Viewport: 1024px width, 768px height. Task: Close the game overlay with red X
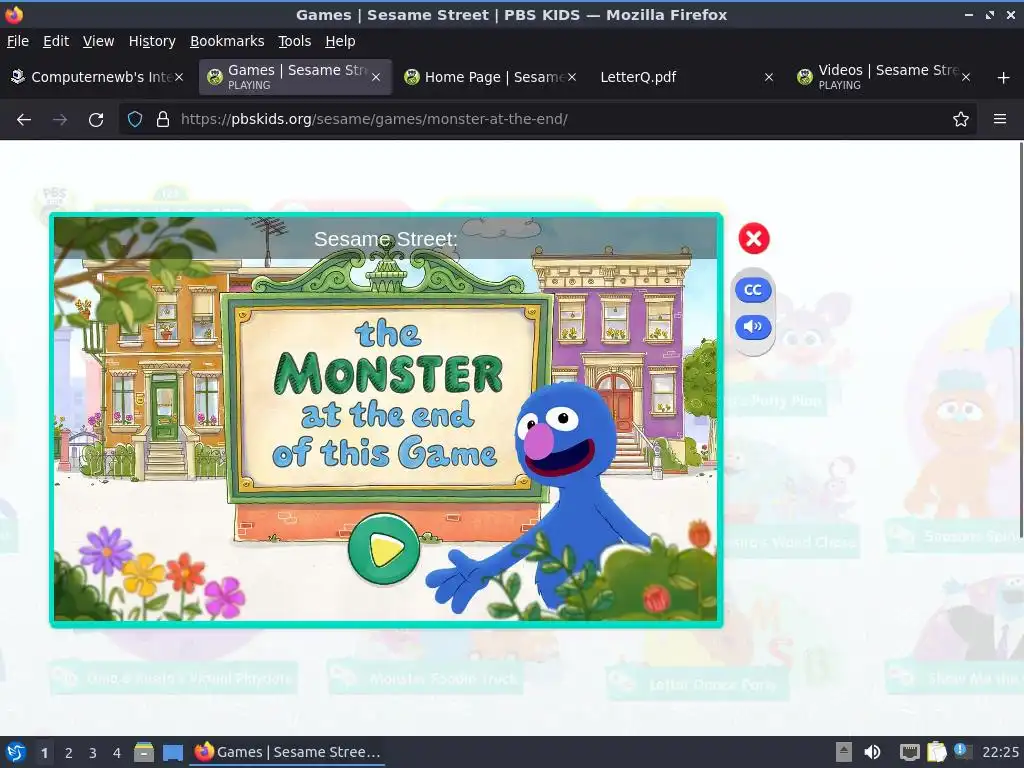pyautogui.click(x=754, y=238)
